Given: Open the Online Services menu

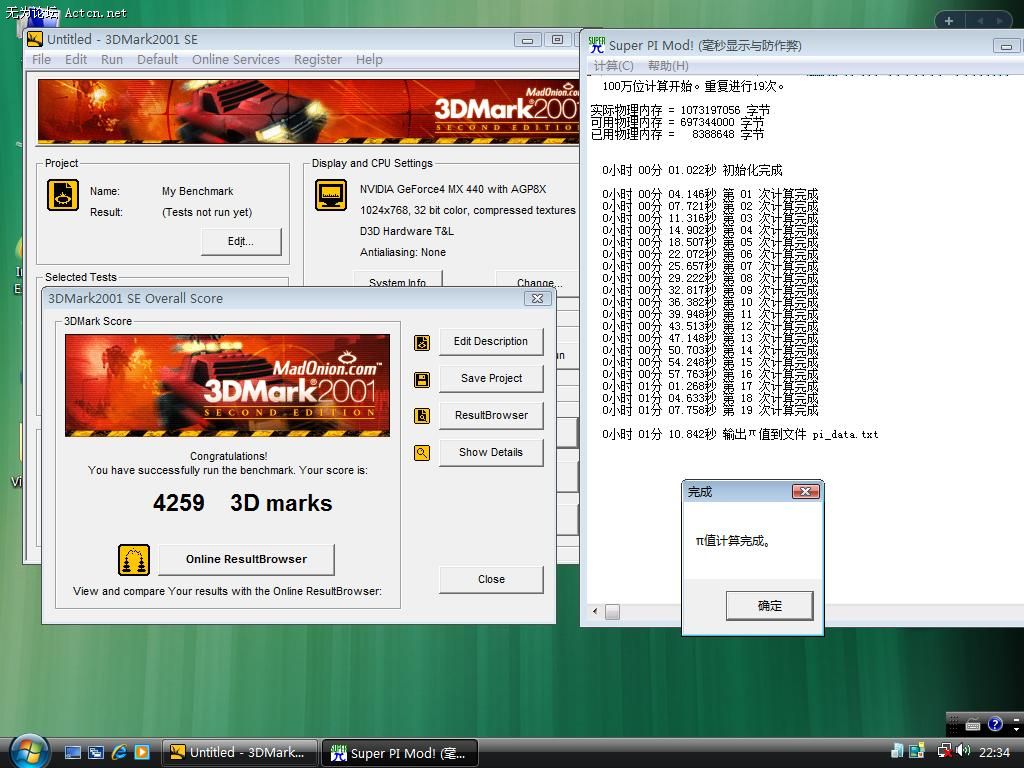Looking at the screenshot, I should (236, 59).
